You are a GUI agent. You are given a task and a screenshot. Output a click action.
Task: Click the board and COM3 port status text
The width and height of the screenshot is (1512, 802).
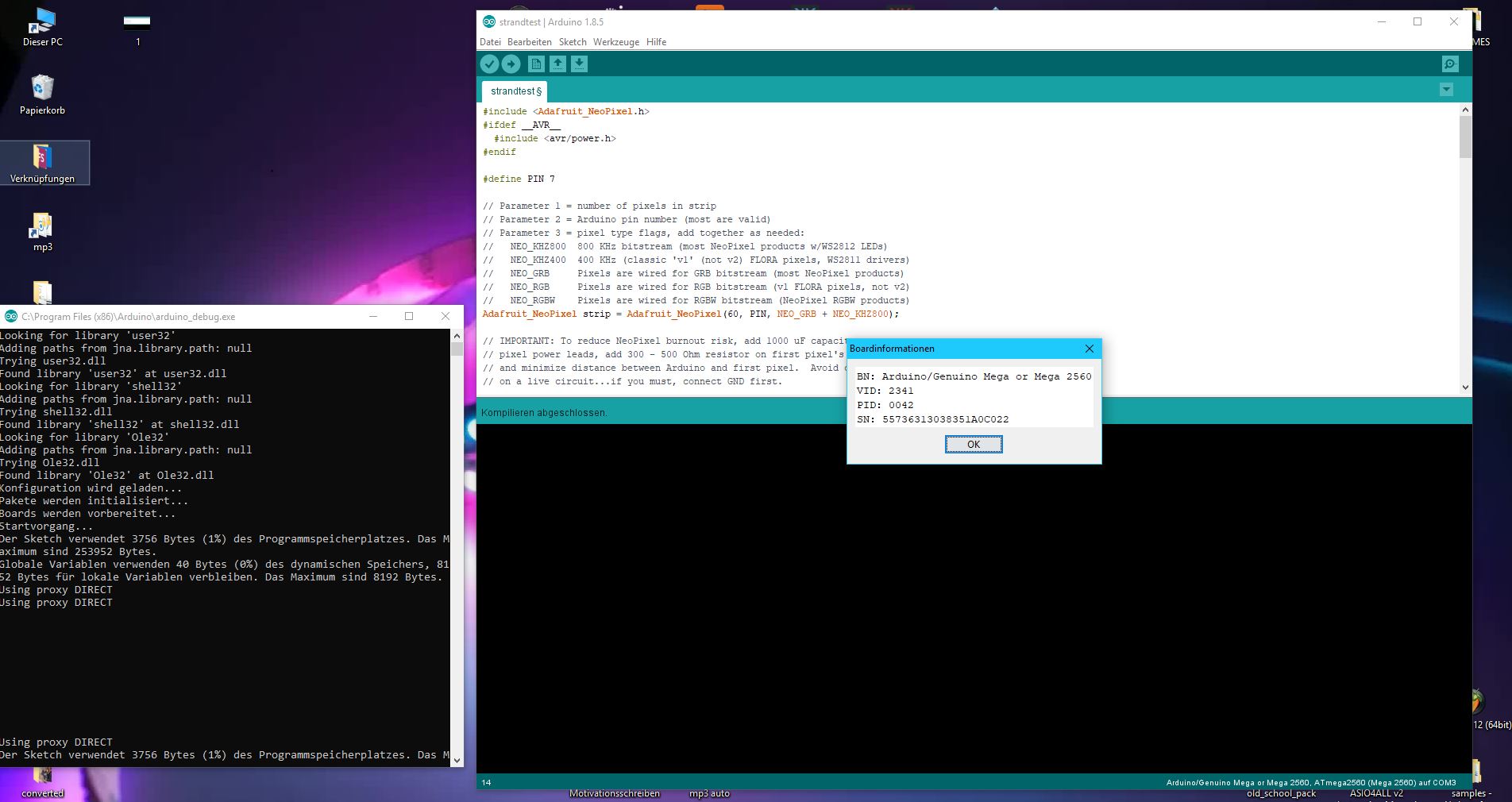1311,782
